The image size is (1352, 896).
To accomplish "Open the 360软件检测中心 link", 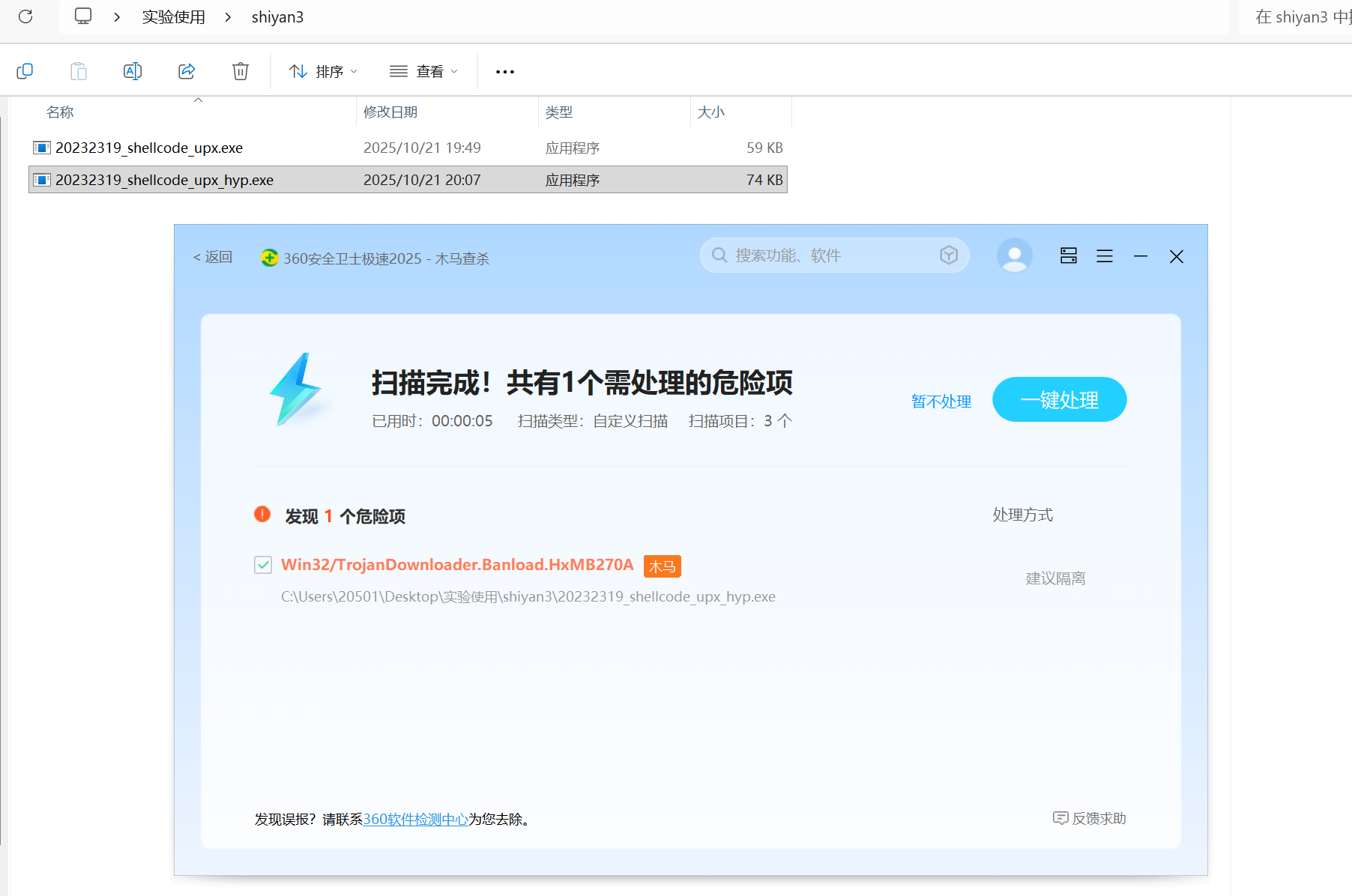I will [416, 819].
